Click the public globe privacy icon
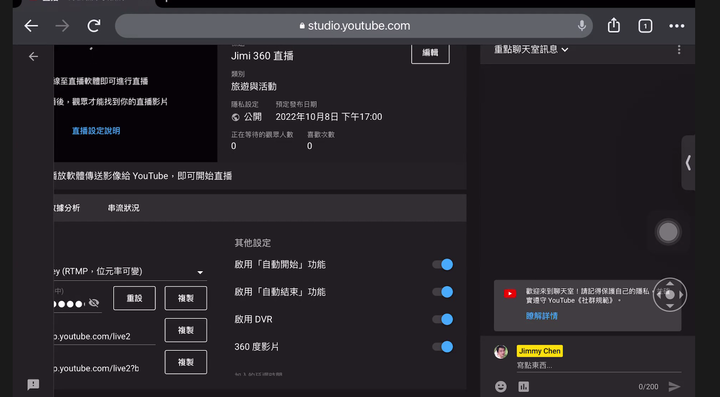Viewport: 720px width, 397px height. 236,117
